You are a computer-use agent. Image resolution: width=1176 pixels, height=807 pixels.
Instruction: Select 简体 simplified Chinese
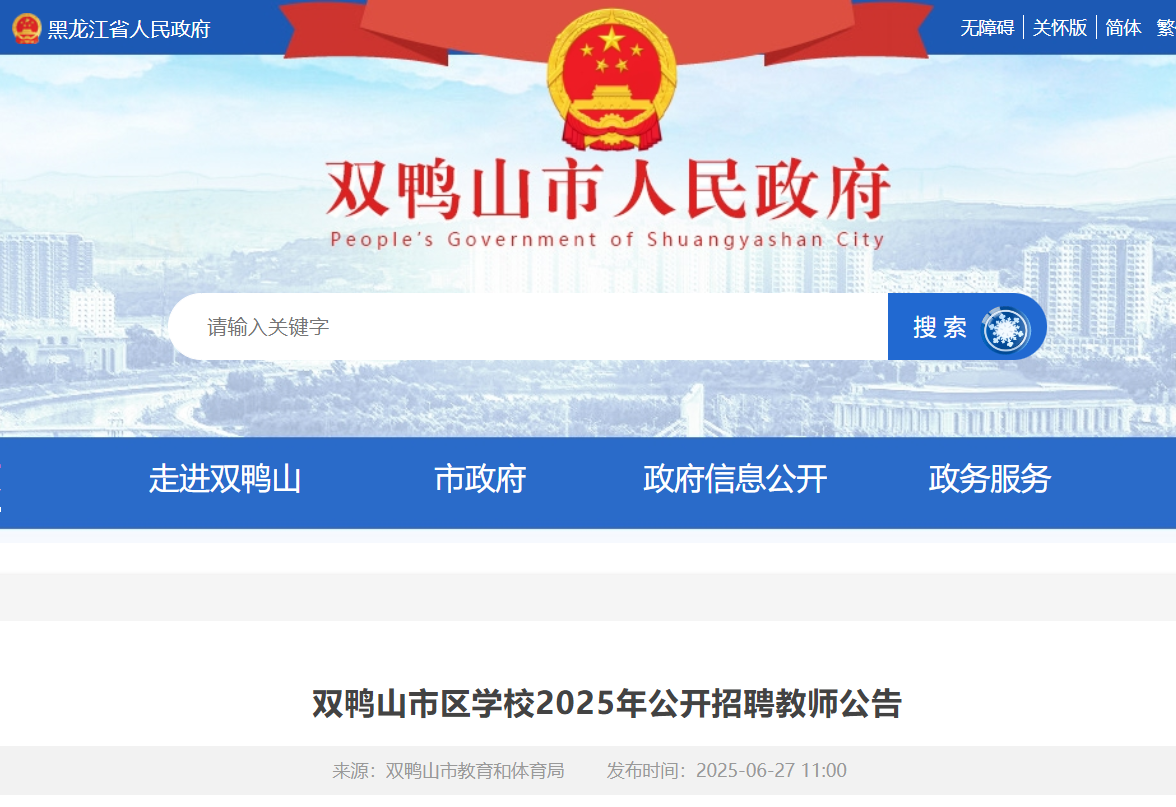[1124, 28]
